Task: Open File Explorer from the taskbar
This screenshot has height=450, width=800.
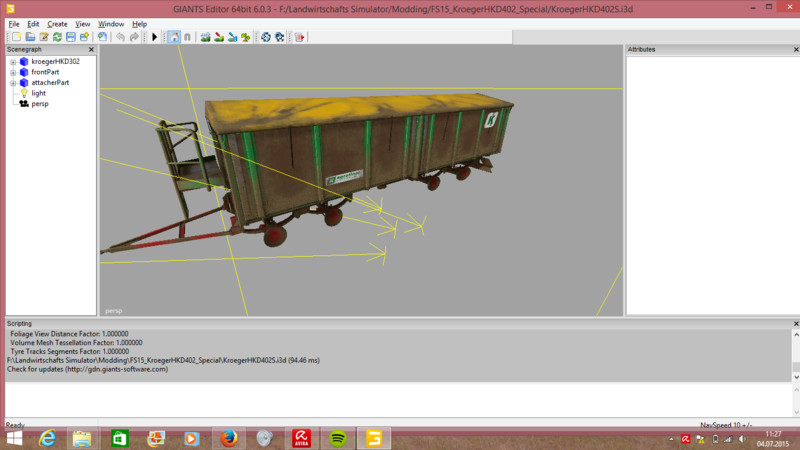Action: tap(82, 438)
